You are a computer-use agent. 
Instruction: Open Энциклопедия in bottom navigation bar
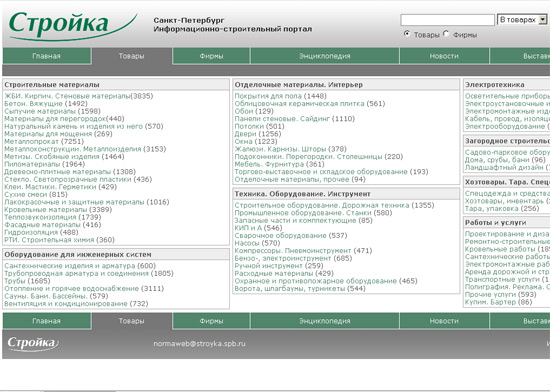tap(324, 321)
